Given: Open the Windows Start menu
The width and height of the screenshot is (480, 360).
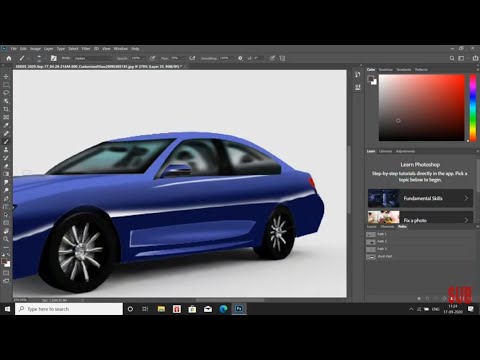Looking at the screenshot, I should point(7,309).
